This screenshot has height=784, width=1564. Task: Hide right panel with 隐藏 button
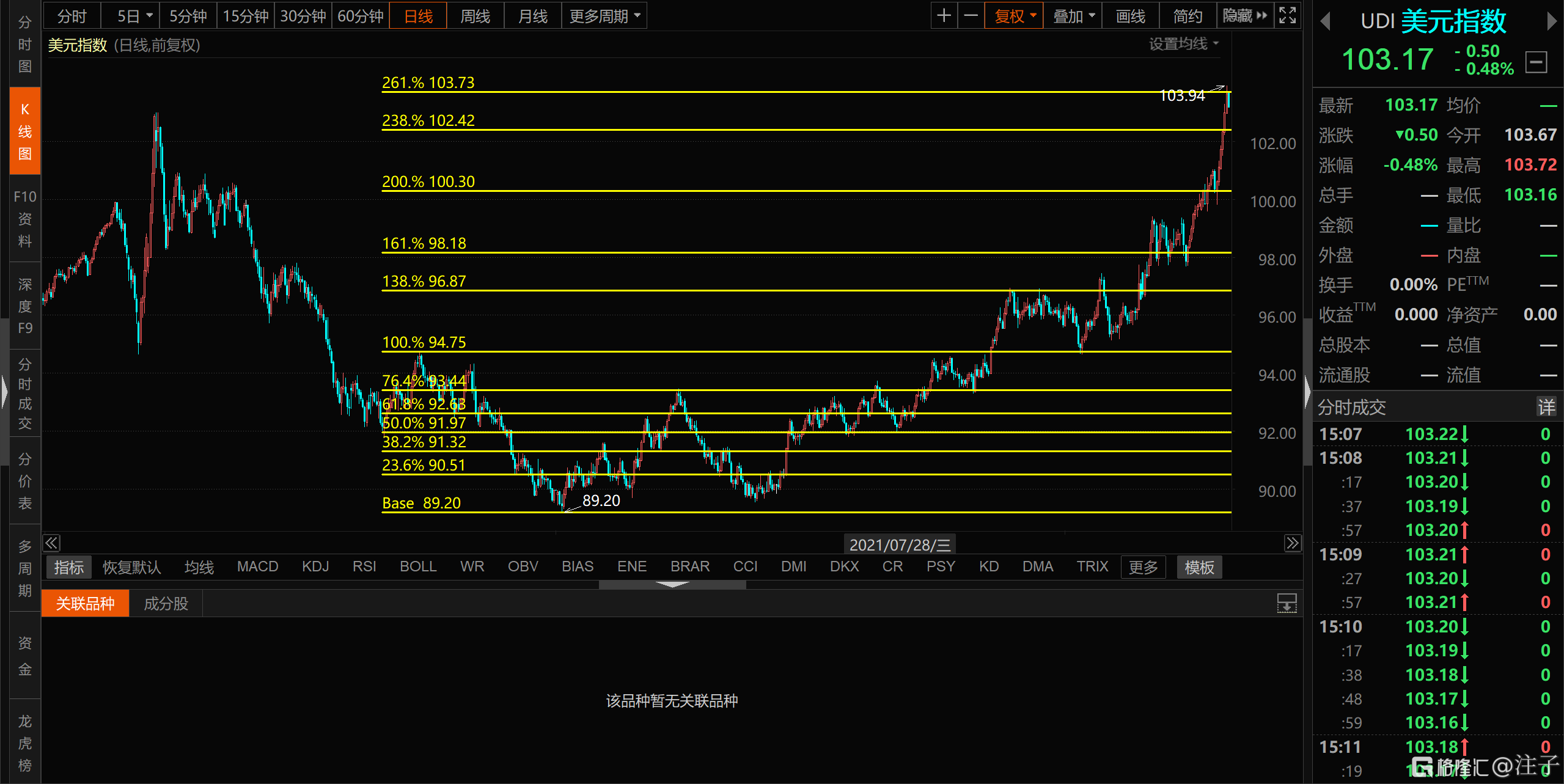(x=1245, y=16)
